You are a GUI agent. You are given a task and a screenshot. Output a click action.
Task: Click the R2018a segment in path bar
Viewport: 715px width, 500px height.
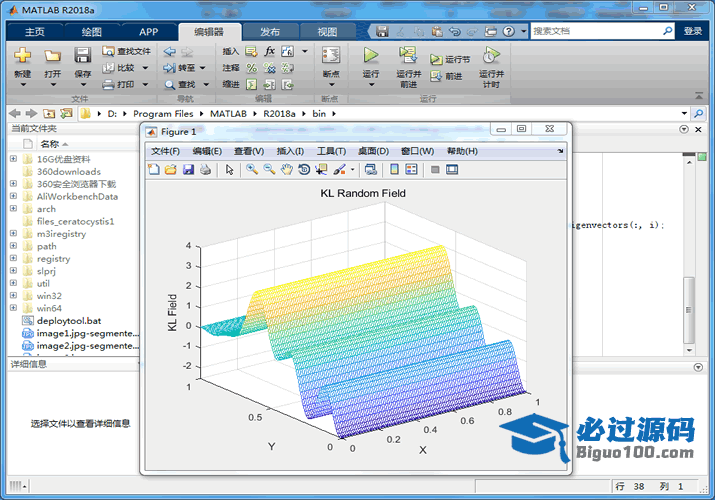coord(279,113)
